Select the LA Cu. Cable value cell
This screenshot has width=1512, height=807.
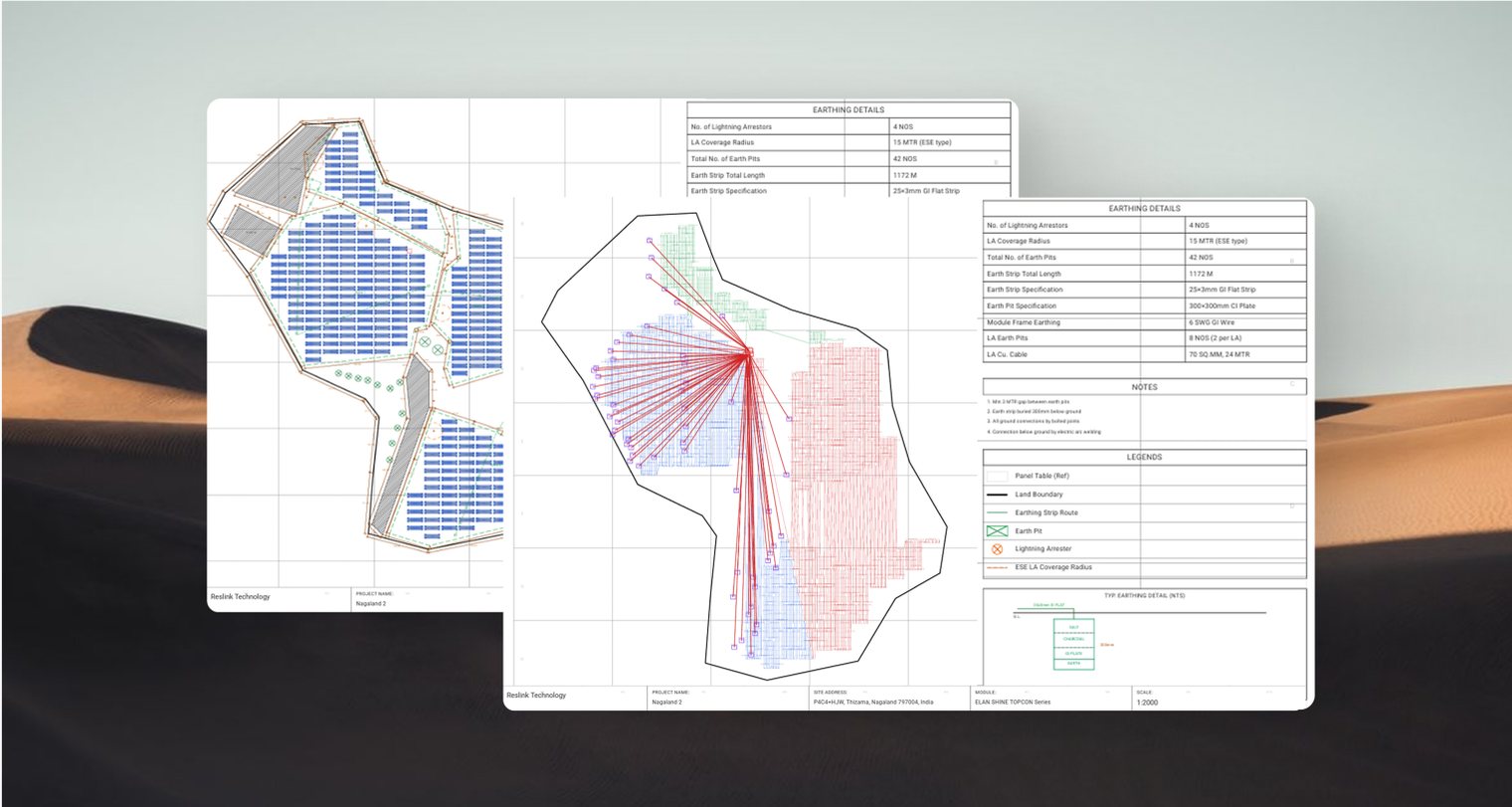click(1245, 354)
